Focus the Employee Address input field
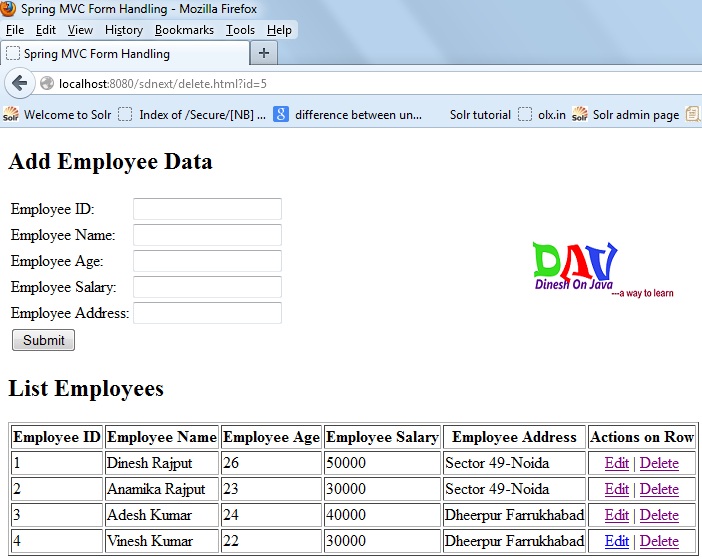 (207, 313)
